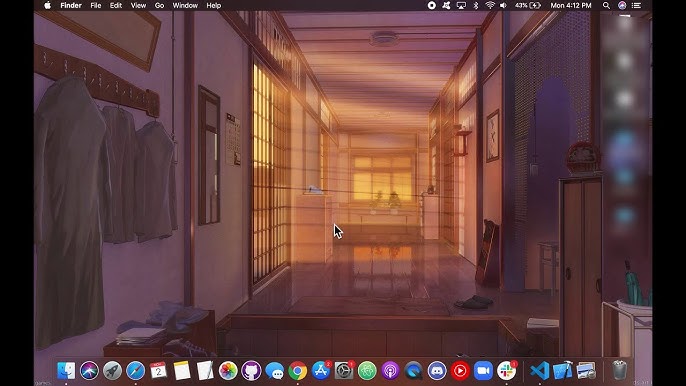Open the volume control in menu bar
The width and height of the screenshot is (686, 386).
coord(504,5)
